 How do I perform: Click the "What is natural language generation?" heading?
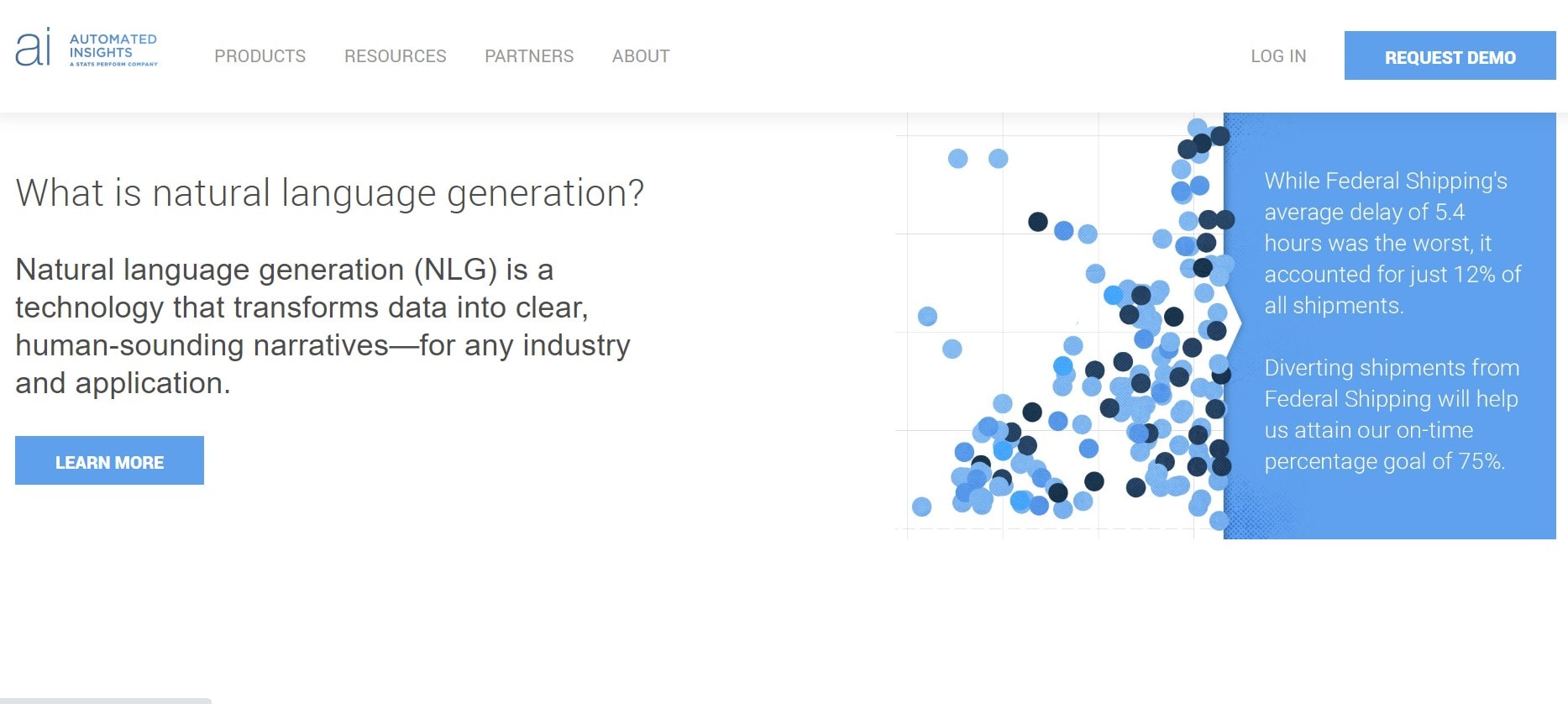coord(329,193)
